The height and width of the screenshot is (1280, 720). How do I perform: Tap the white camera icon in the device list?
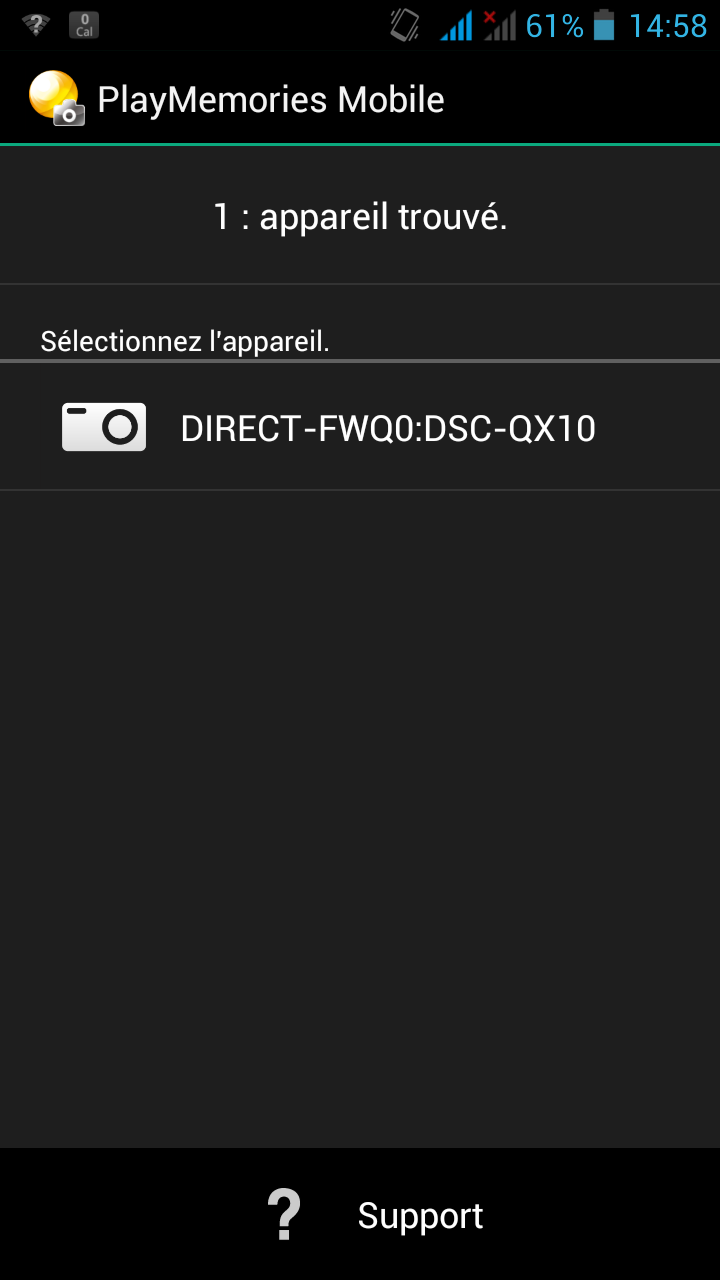104,427
